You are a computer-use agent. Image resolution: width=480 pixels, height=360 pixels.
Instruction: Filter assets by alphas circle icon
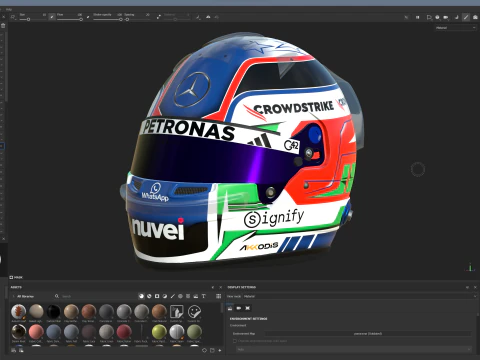pyautogui.click(x=180, y=296)
